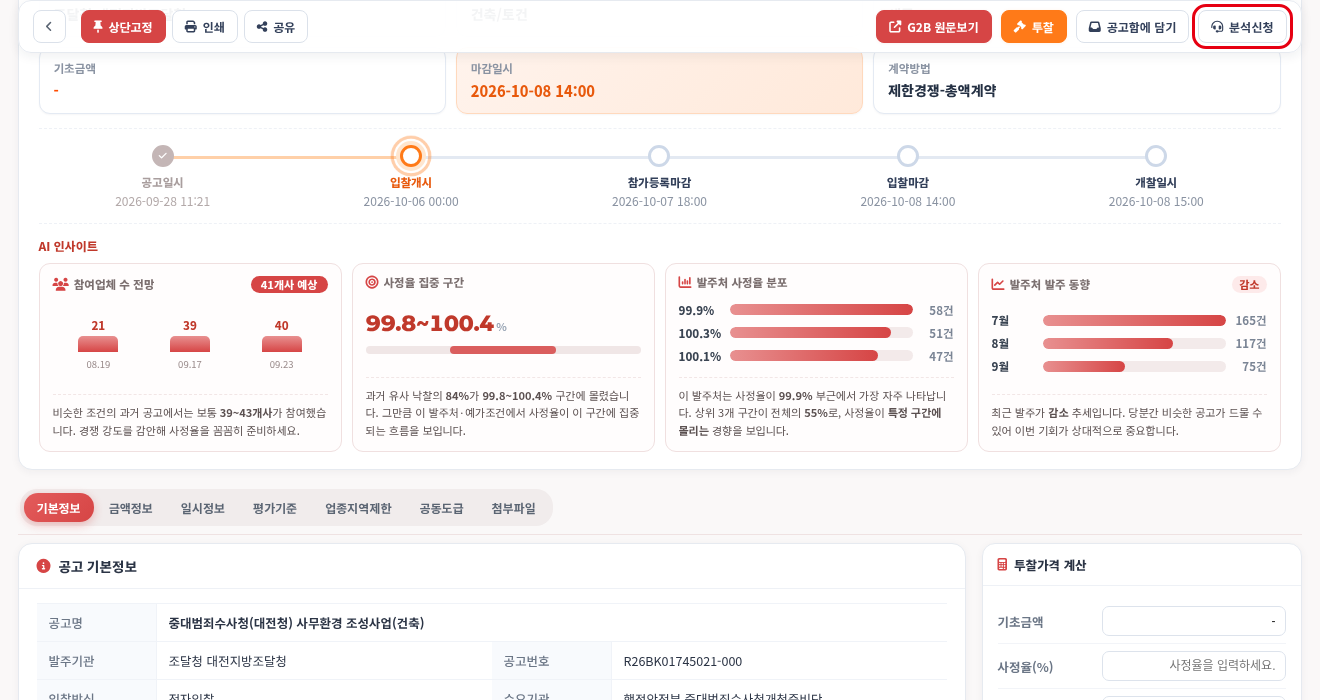This screenshot has height=700, width=1320.
Task: Click the 100.1% distribution bar
Action: click(821, 356)
